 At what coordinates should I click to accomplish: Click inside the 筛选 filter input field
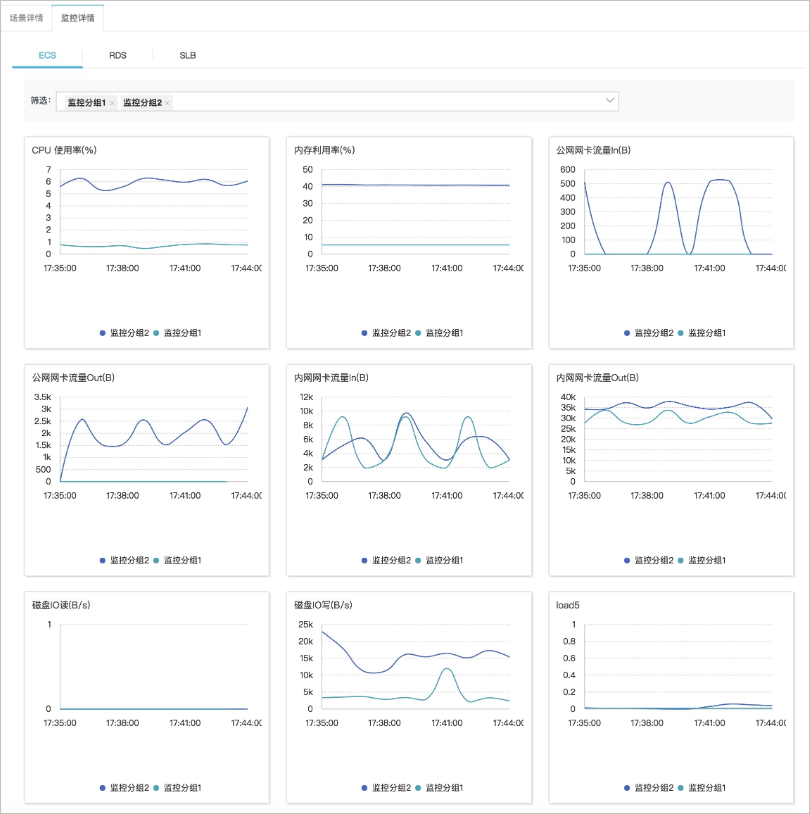[337, 102]
